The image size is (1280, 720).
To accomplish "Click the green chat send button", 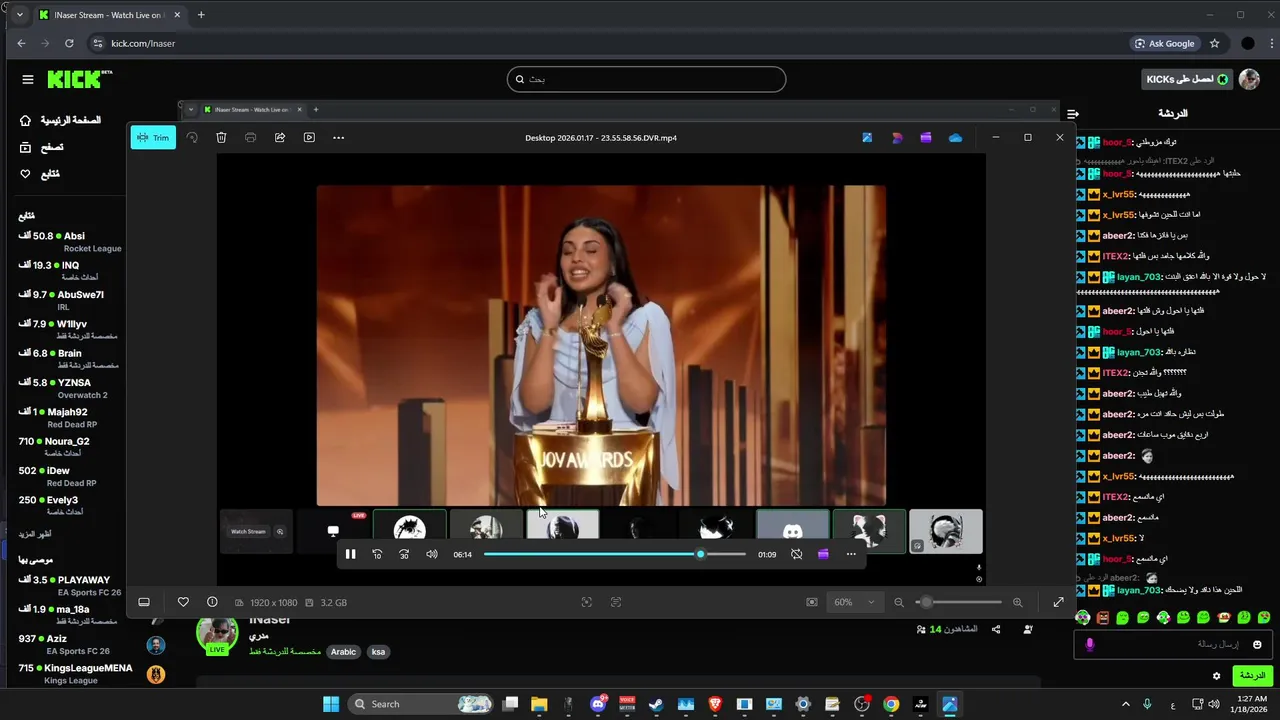I will (1252, 676).
